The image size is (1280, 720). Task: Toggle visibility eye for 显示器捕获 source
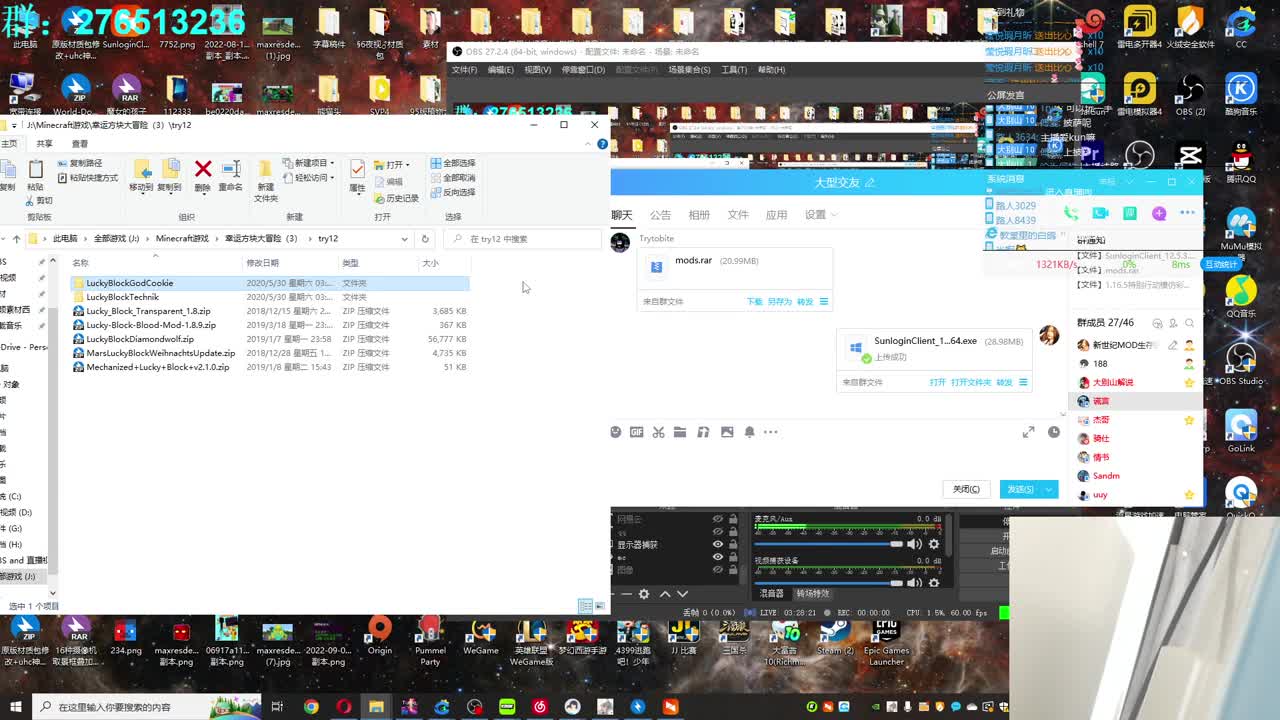[x=717, y=545]
